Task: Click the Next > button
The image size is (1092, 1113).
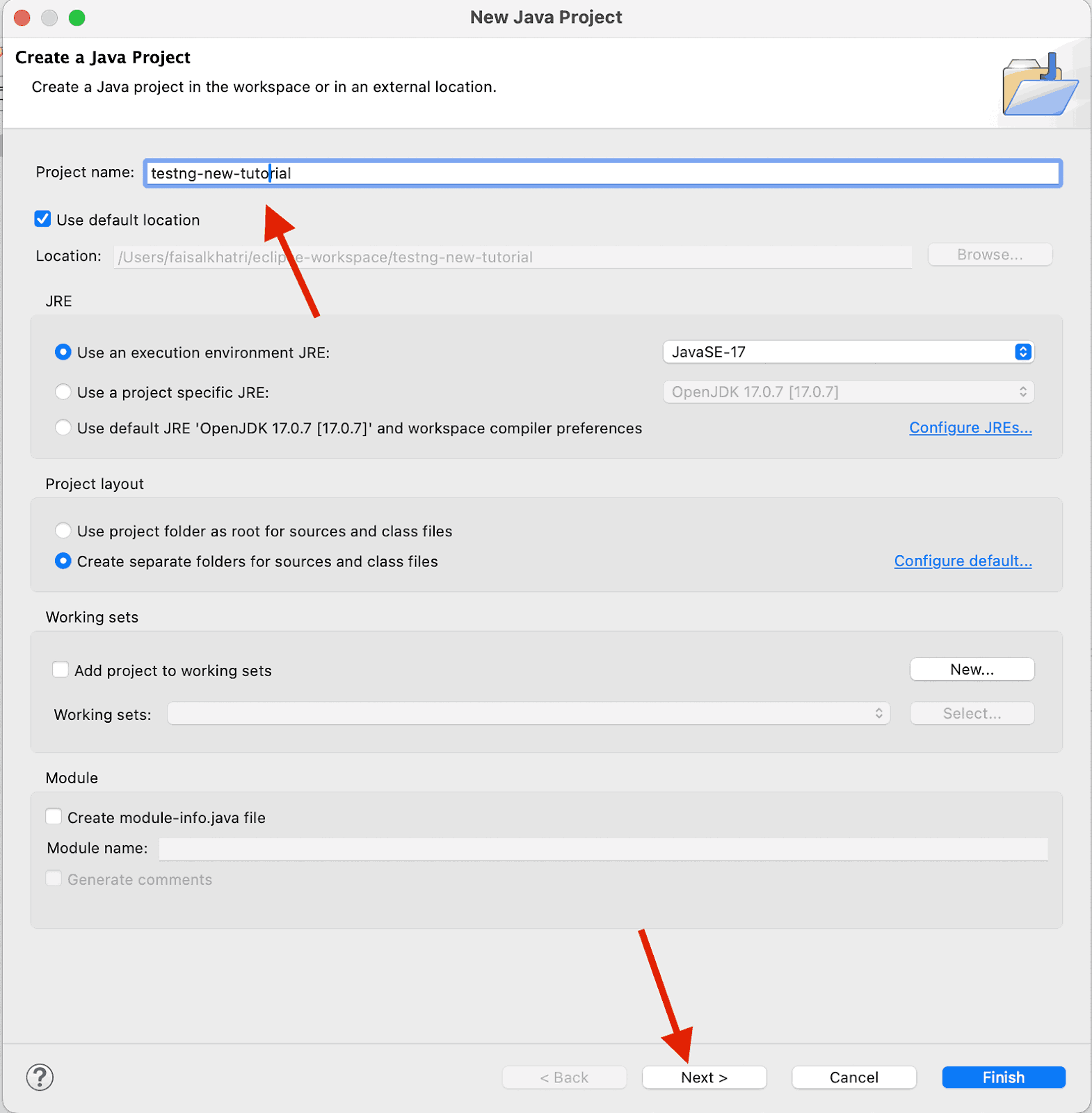Action: 704,1078
